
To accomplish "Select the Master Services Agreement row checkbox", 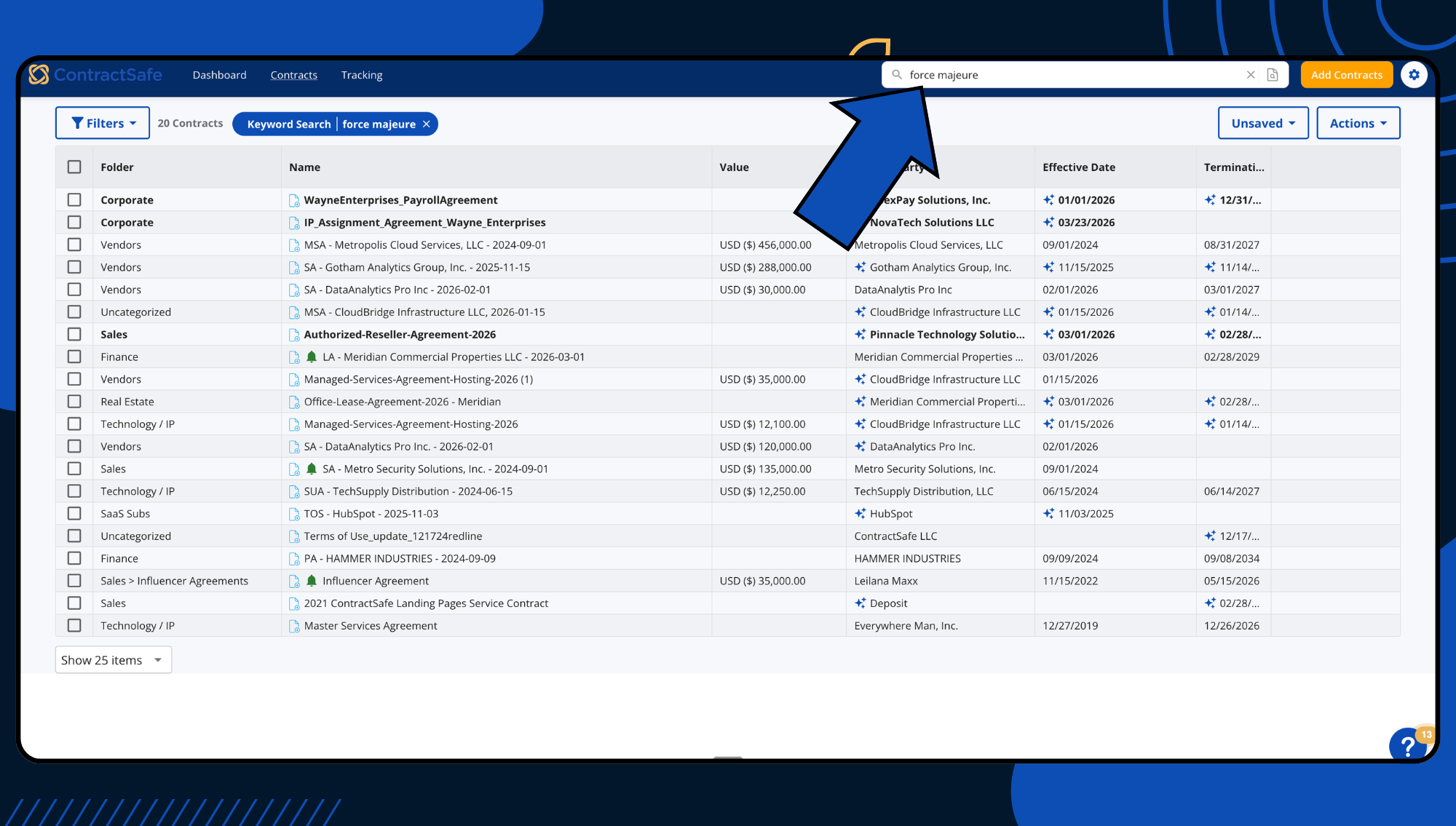I will point(74,625).
